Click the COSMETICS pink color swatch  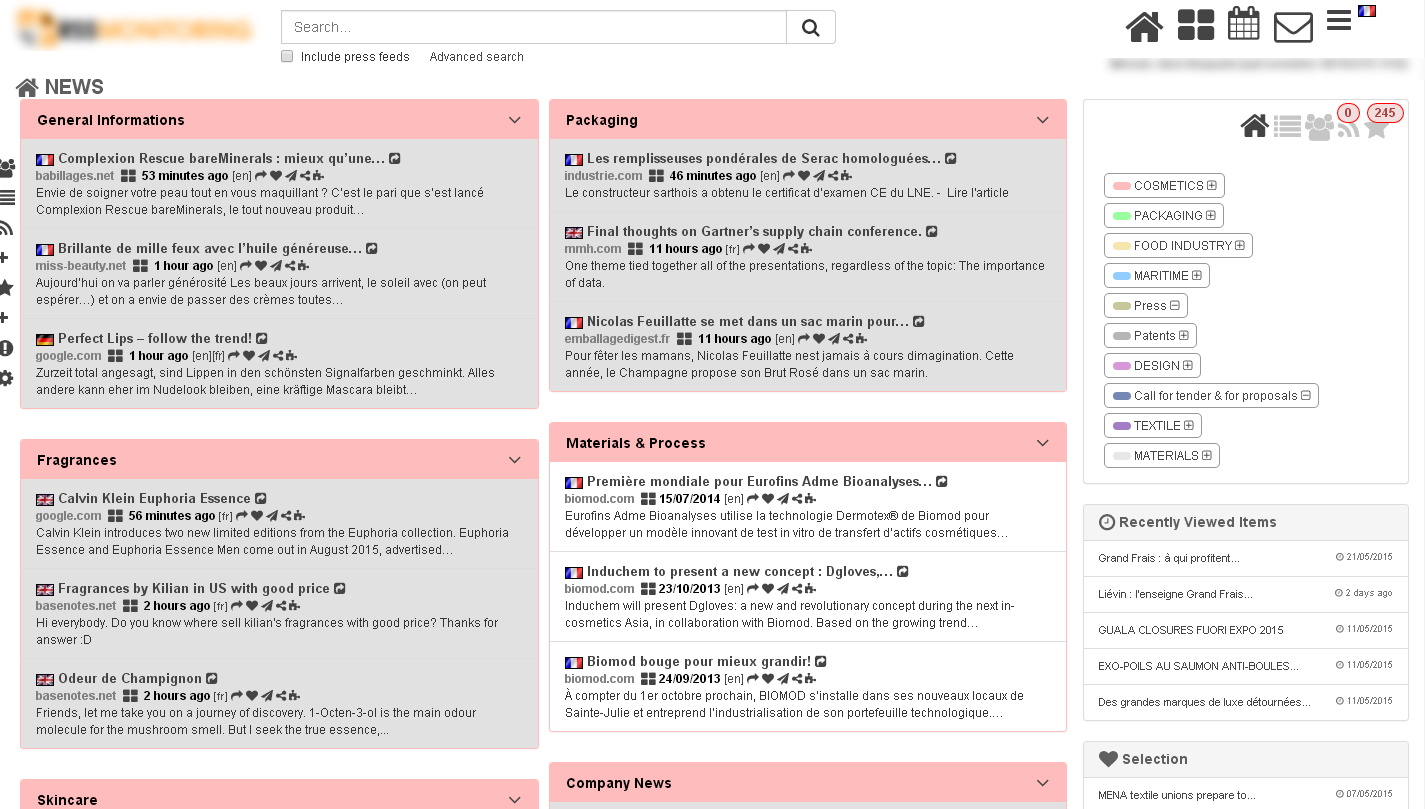pos(1121,186)
